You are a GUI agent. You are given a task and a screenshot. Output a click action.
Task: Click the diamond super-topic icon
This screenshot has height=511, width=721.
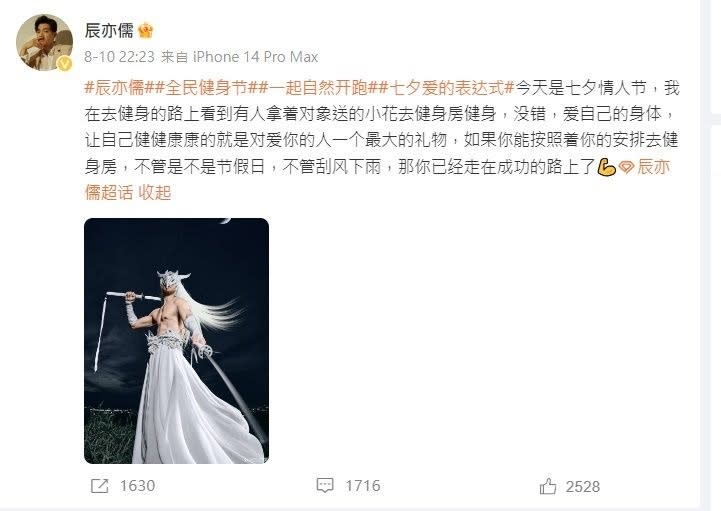click(x=626, y=167)
